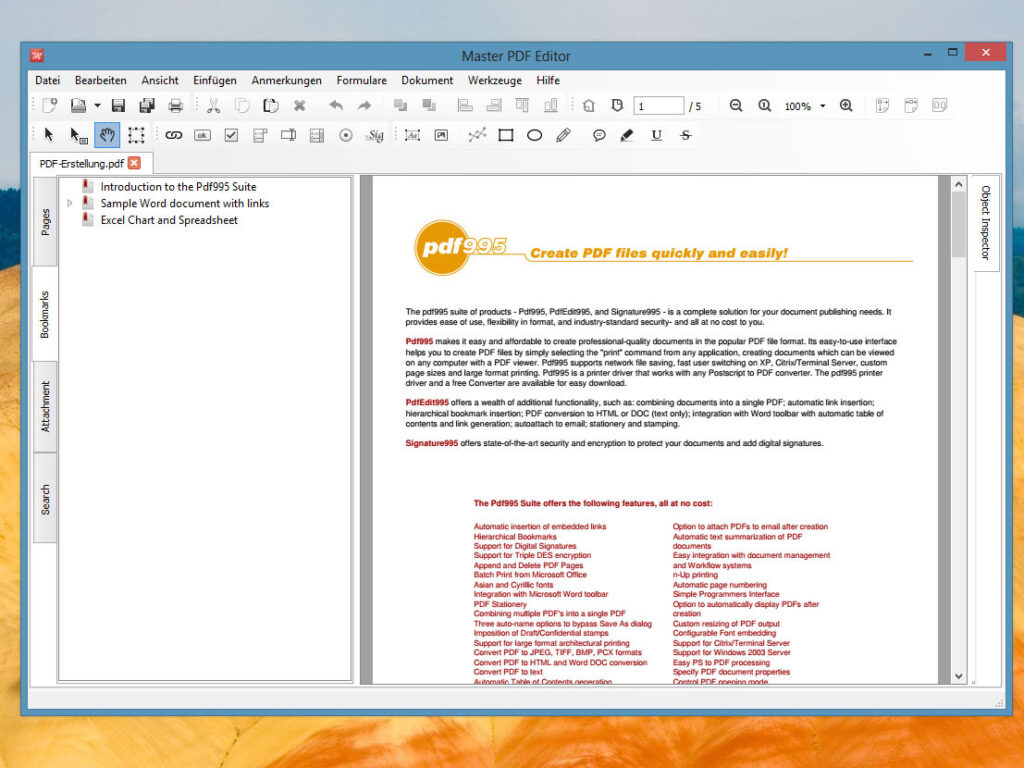The height and width of the screenshot is (768, 1024).
Task: Select the Rectangle annotation tool
Action: click(505, 135)
